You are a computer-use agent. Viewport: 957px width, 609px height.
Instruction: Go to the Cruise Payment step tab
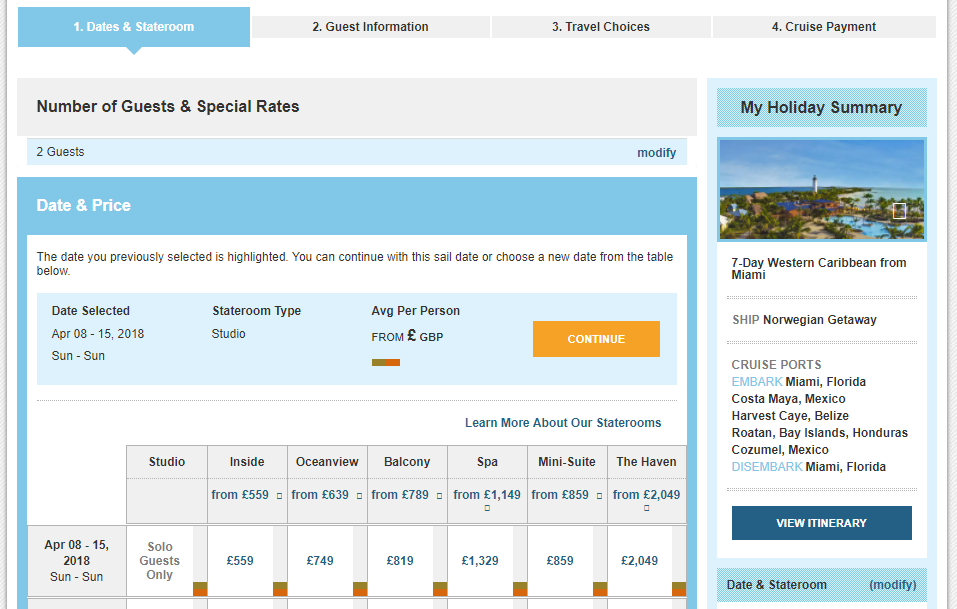coord(824,27)
